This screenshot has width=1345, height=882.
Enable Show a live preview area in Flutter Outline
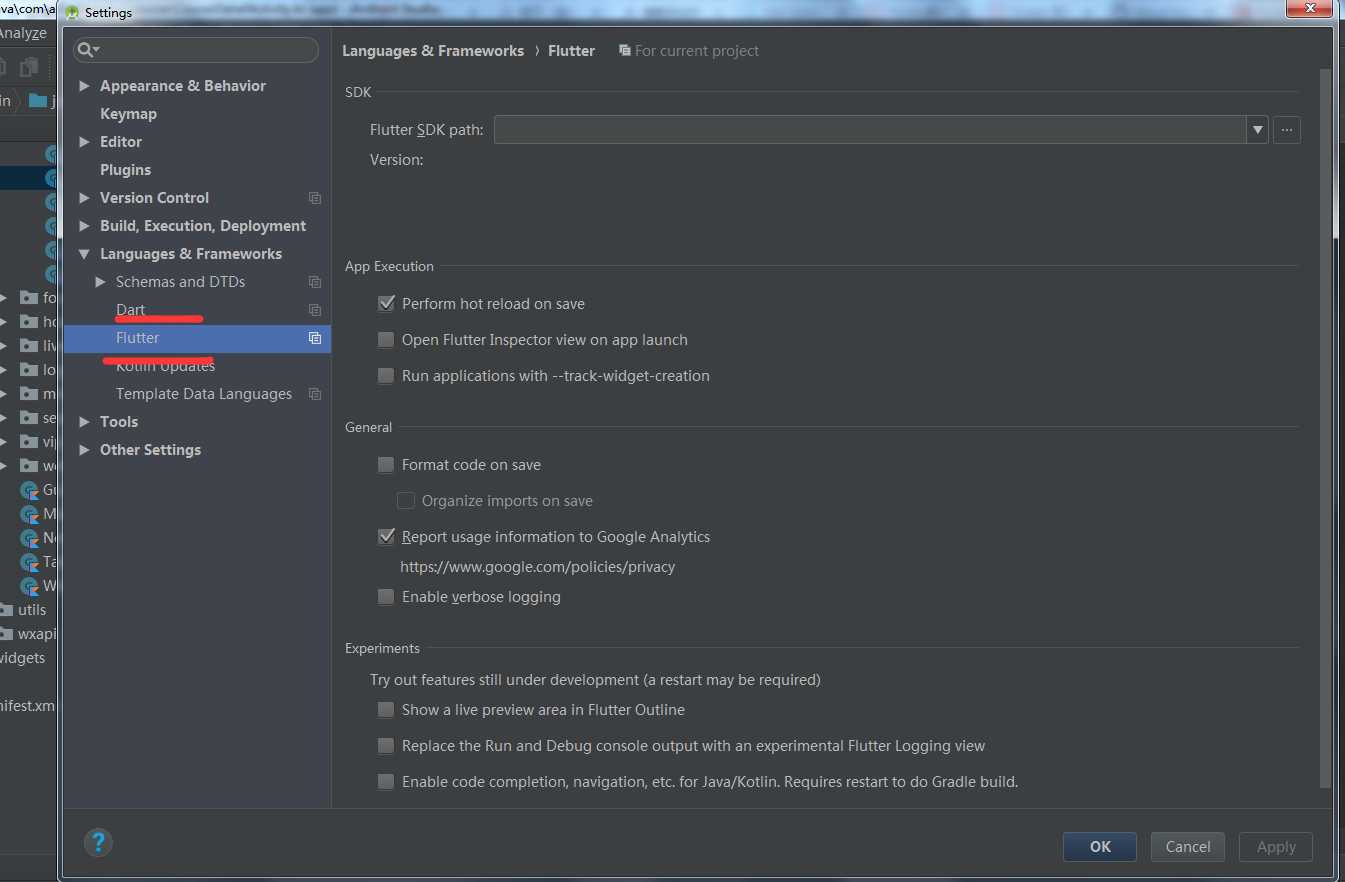[x=386, y=710]
